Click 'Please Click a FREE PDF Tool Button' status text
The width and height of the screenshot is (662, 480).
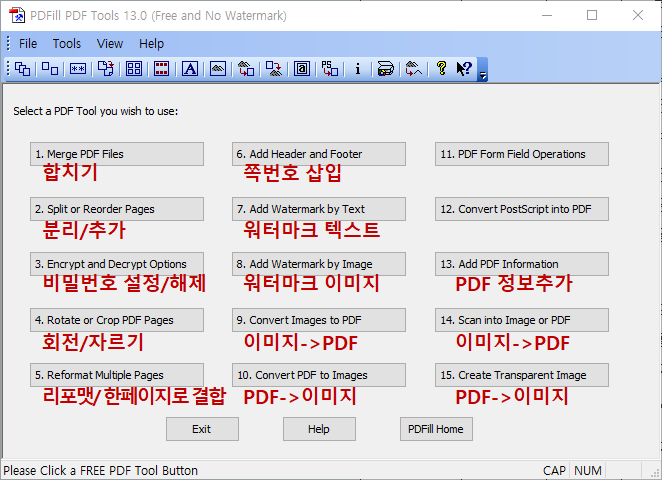tap(100, 471)
